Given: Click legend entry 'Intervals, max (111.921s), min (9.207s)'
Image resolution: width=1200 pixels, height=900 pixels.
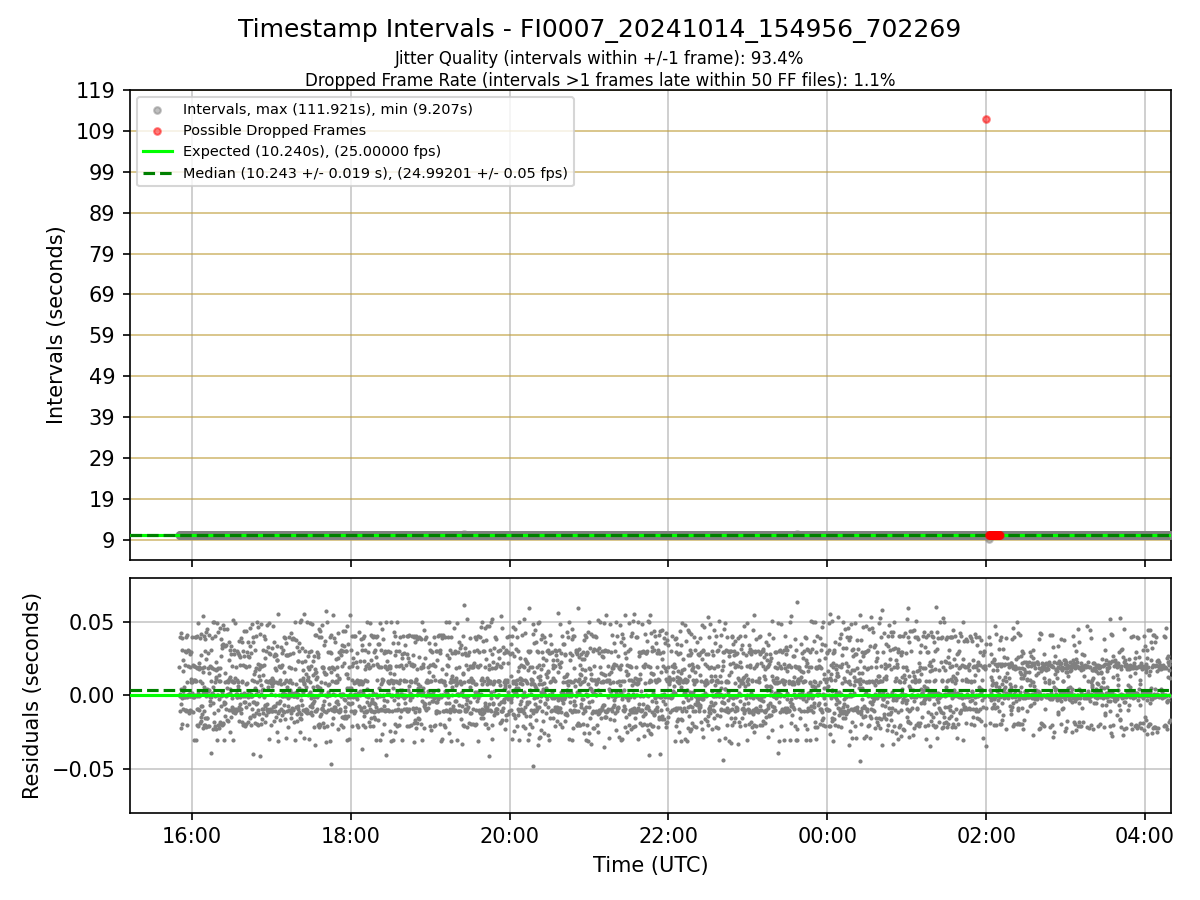Looking at the screenshot, I should point(327,109).
